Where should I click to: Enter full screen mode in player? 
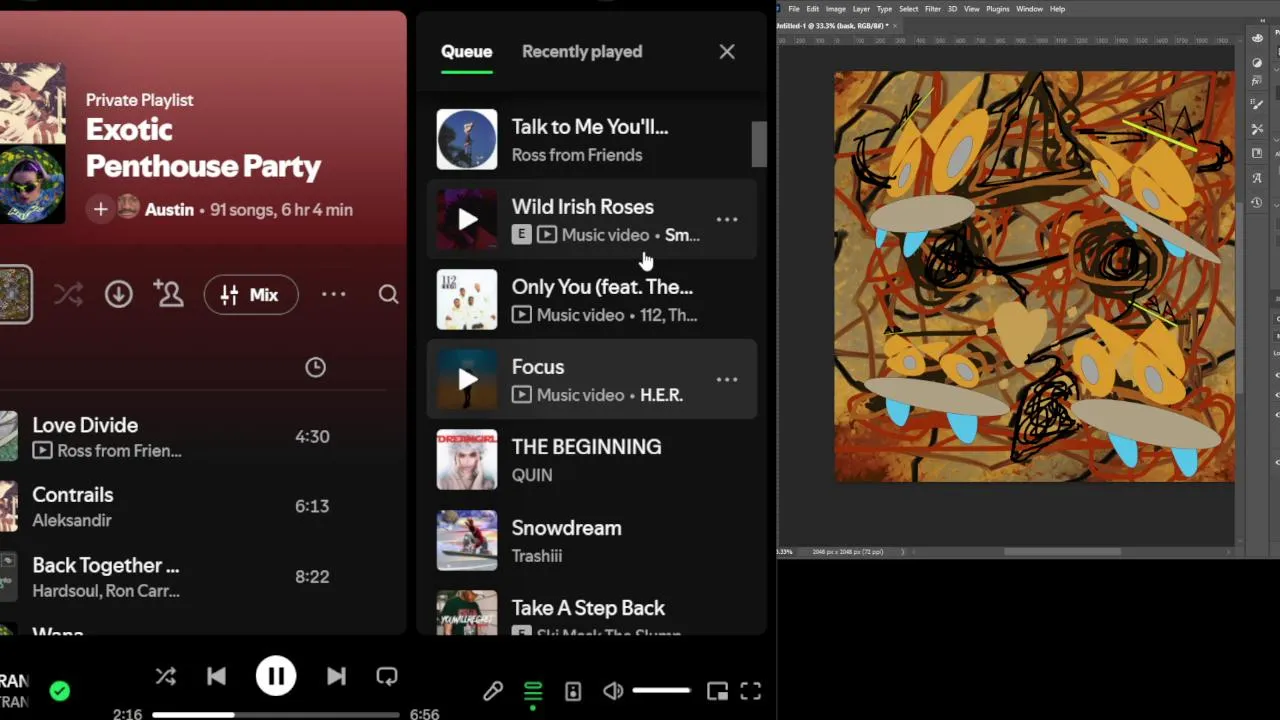pos(751,691)
